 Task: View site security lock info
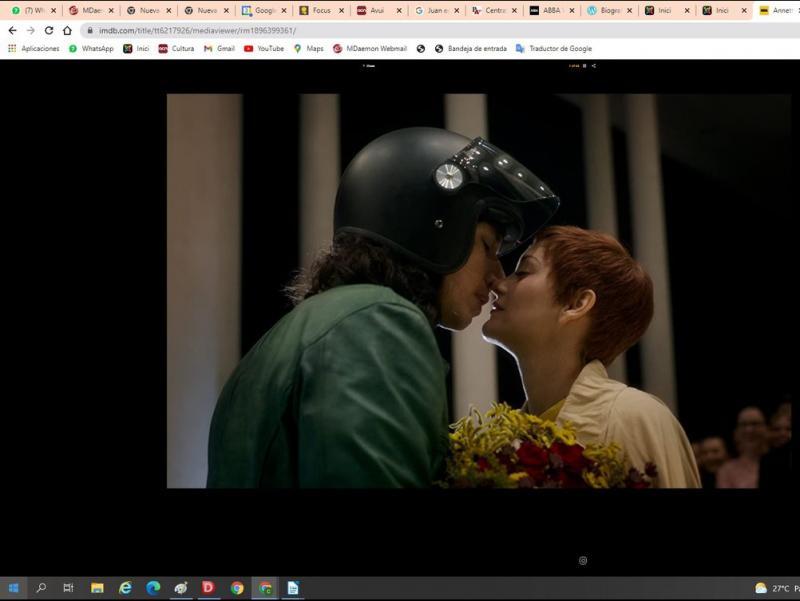(90, 31)
